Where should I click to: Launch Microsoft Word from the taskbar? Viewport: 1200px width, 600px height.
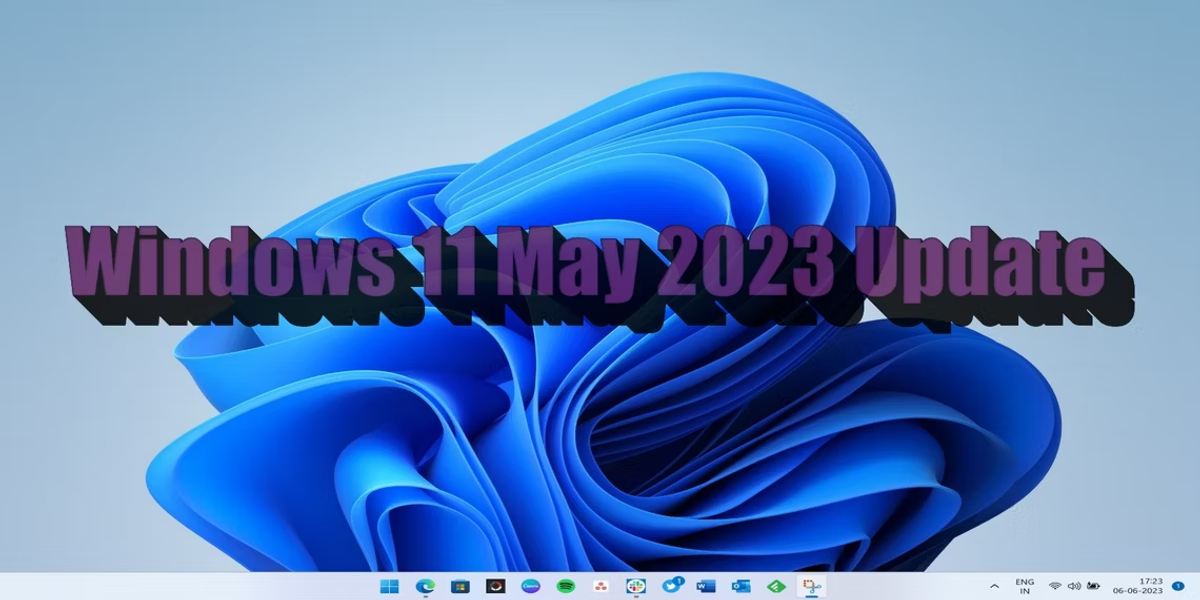pyautogui.click(x=706, y=586)
